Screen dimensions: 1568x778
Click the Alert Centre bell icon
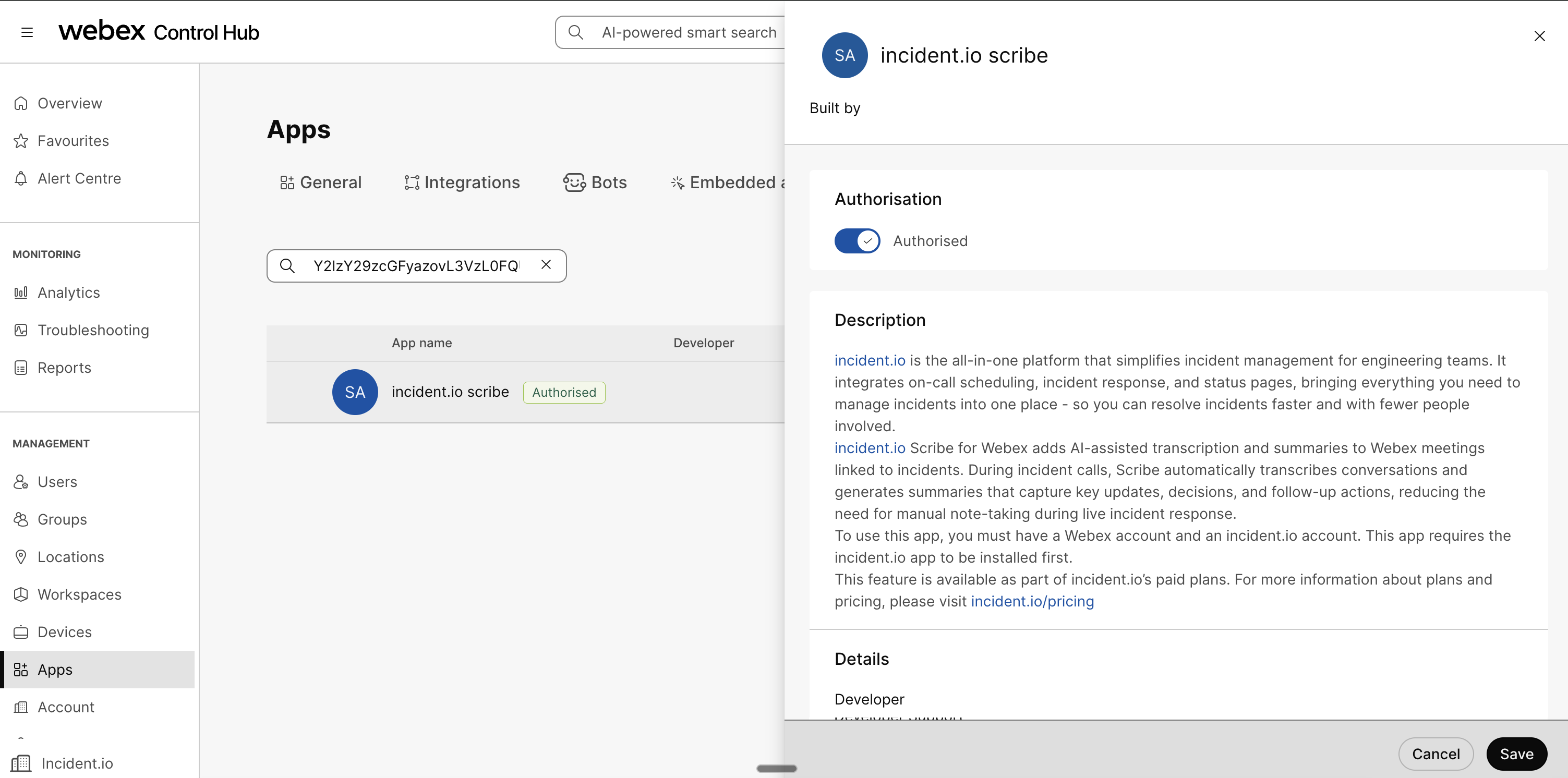tap(21, 178)
